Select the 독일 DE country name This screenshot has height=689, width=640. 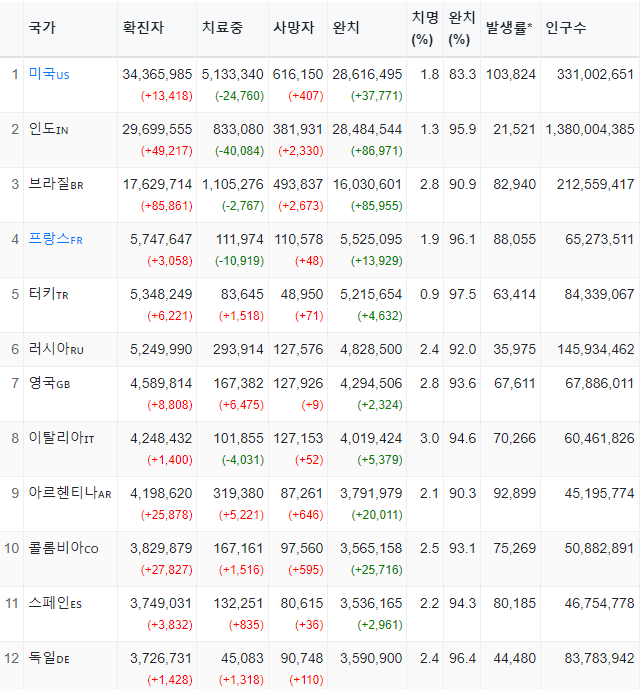tap(49, 658)
